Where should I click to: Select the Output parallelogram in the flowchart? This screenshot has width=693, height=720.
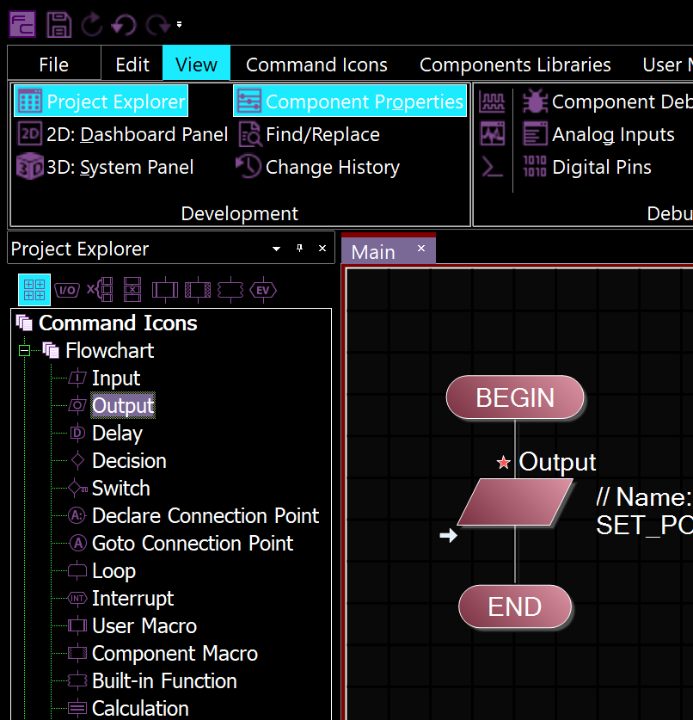click(x=515, y=502)
